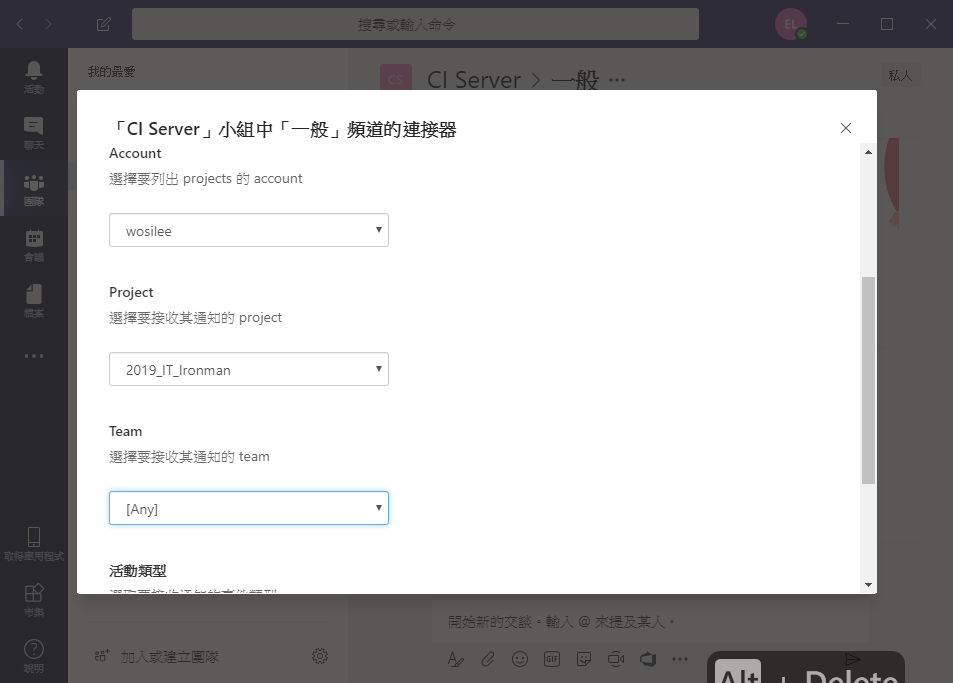The width and height of the screenshot is (953, 683).
Task: Open the Calendar meetings icon
Action: tap(33, 245)
